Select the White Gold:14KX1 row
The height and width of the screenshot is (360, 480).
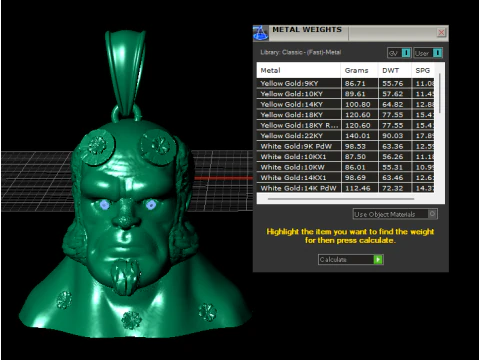pyautogui.click(x=345, y=178)
